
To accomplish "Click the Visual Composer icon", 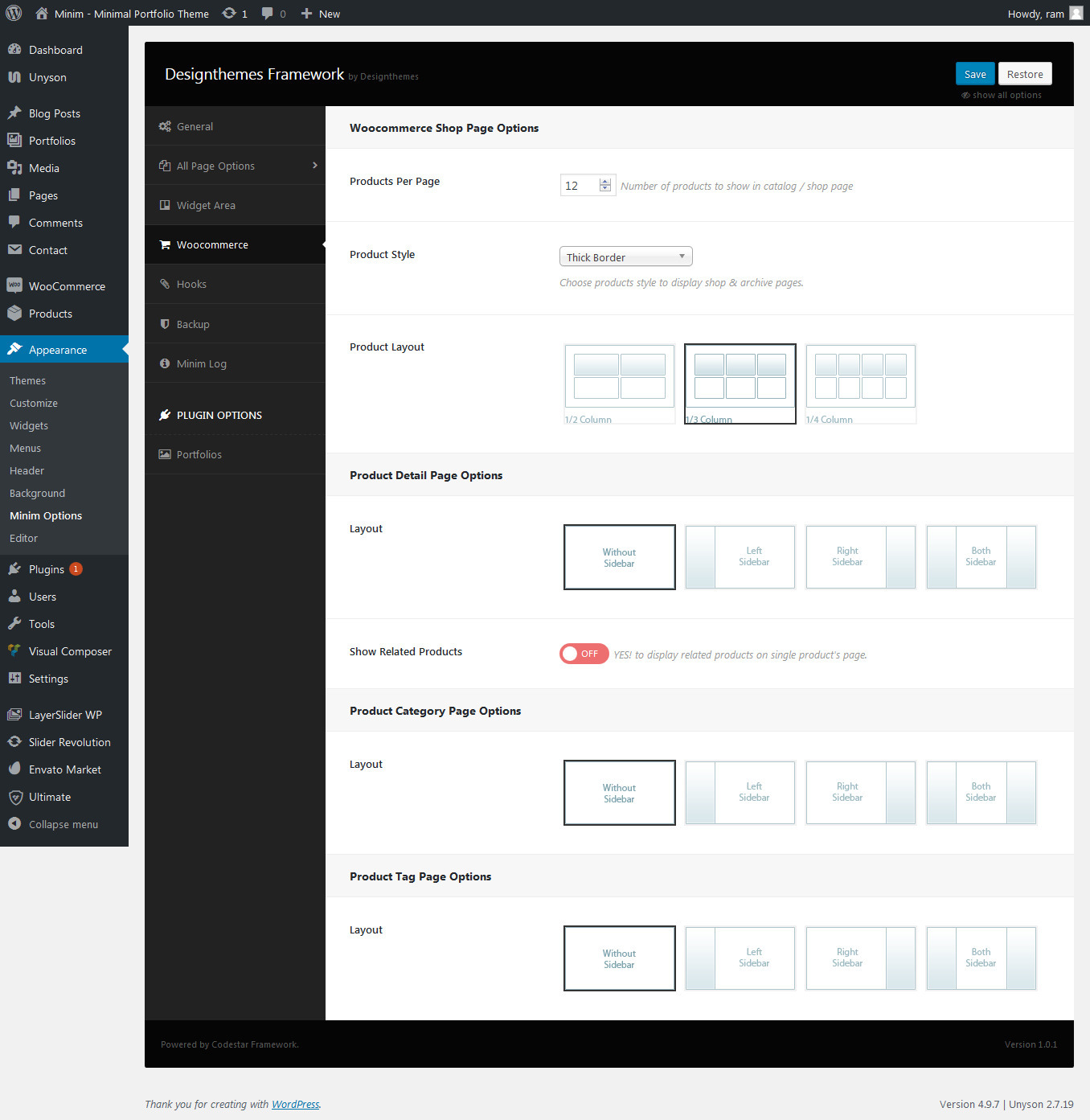I will 14,650.
